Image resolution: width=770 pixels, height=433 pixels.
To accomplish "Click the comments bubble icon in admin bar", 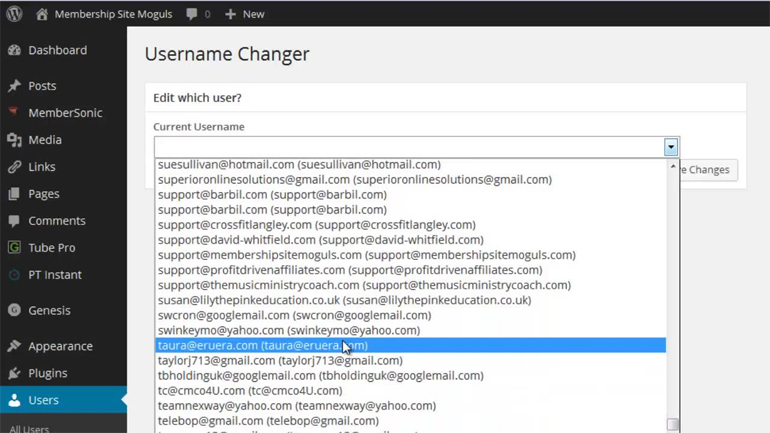I will pyautogui.click(x=191, y=14).
